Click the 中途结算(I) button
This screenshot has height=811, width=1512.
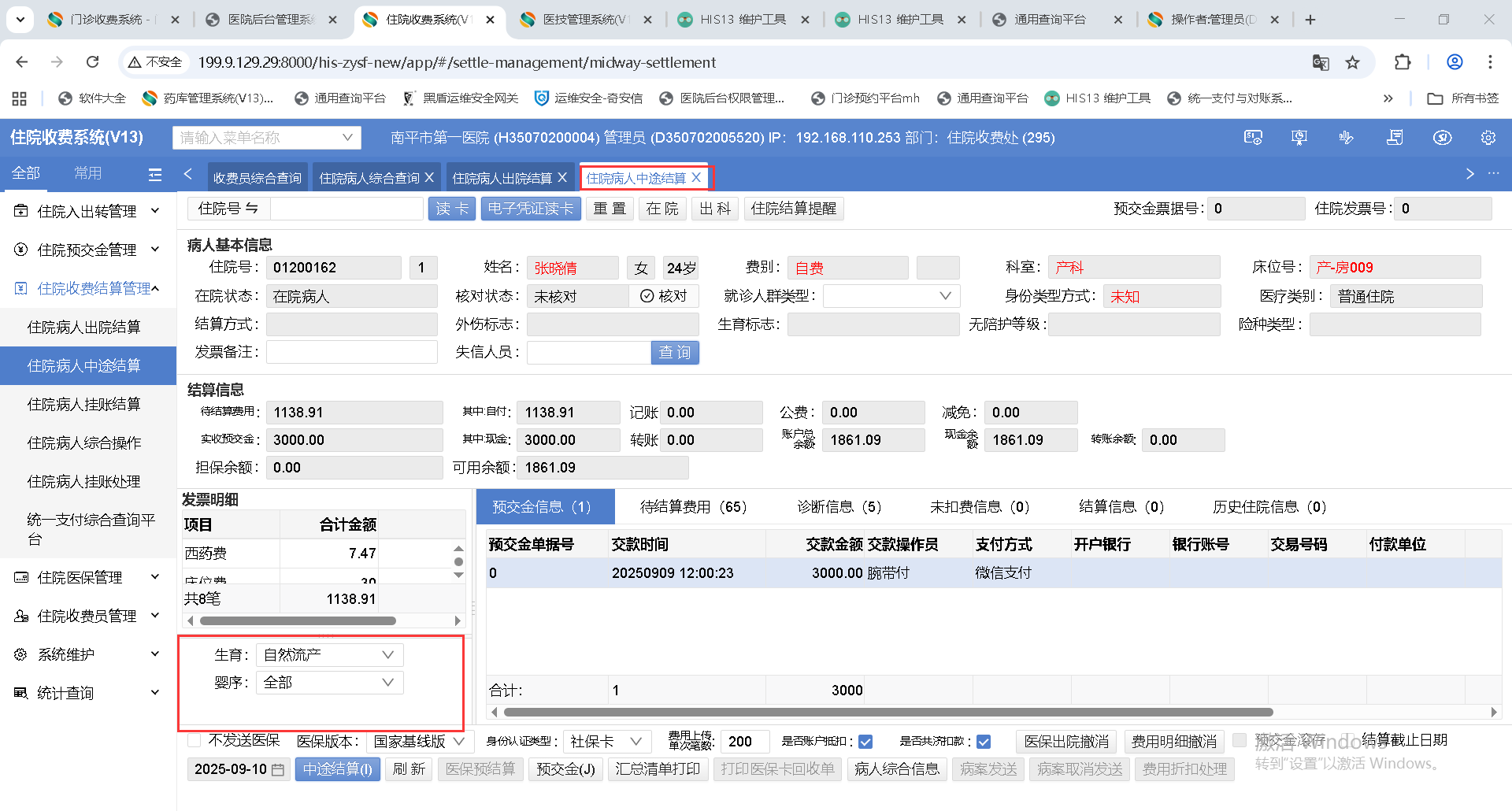(x=338, y=769)
